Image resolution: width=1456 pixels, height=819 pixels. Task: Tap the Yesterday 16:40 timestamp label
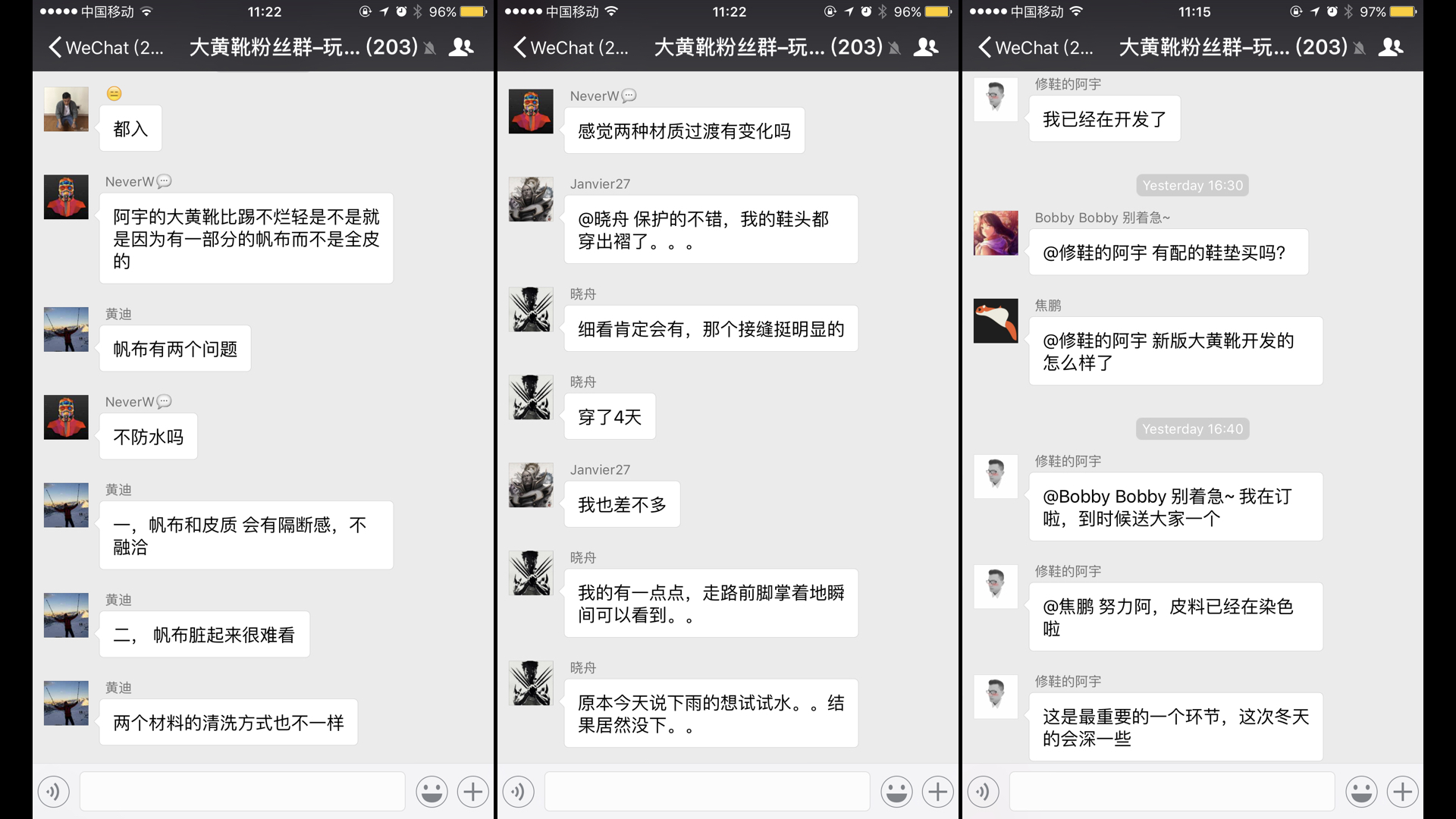tap(1192, 429)
